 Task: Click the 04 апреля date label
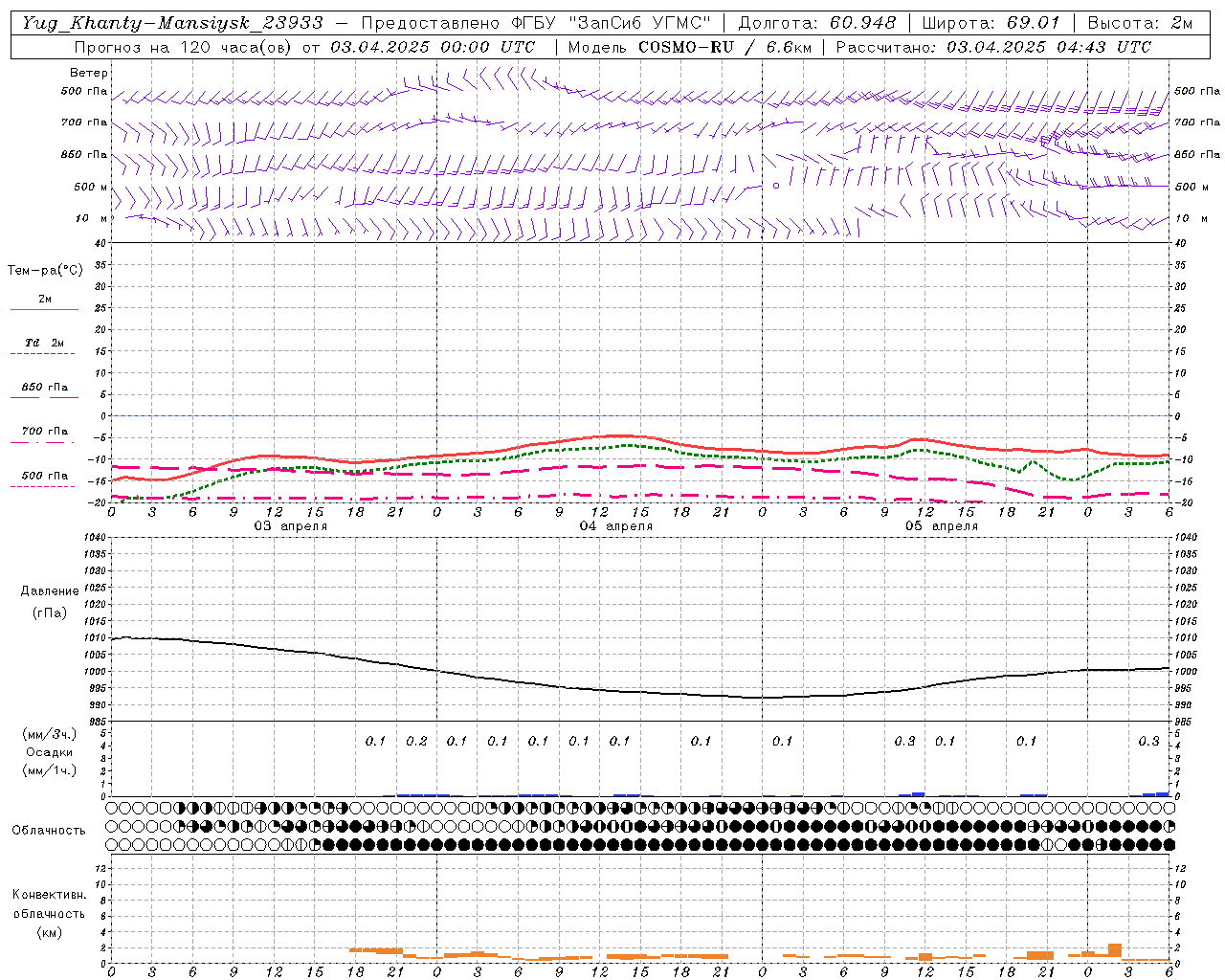pos(616,526)
